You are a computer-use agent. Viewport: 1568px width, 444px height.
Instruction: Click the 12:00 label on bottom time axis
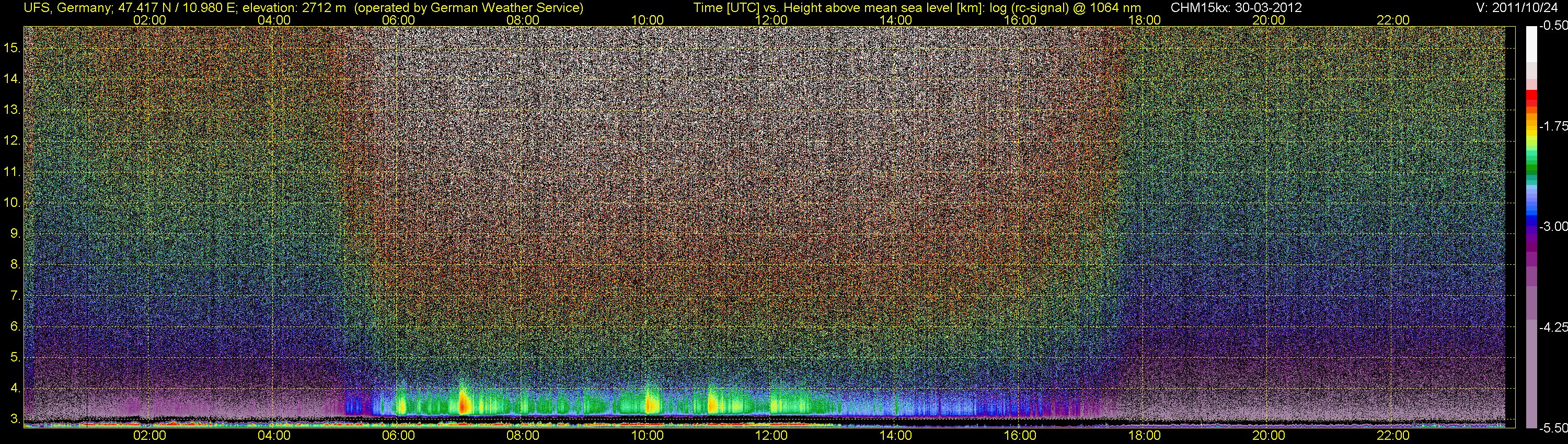point(771,436)
